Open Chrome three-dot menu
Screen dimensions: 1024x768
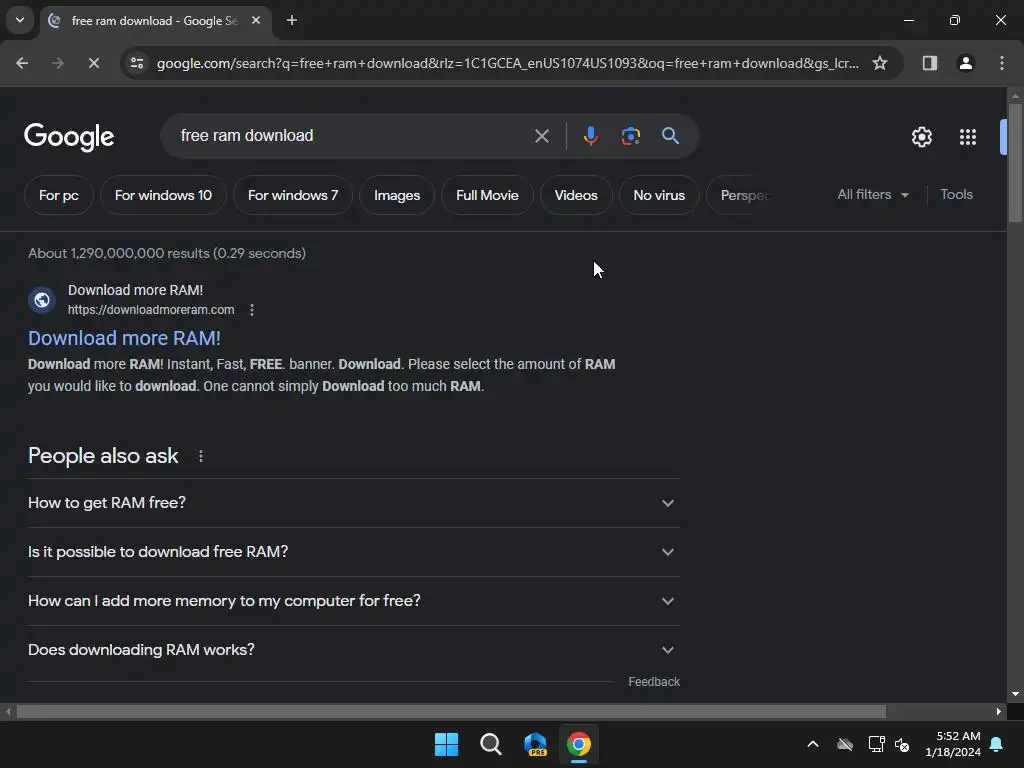point(1001,63)
